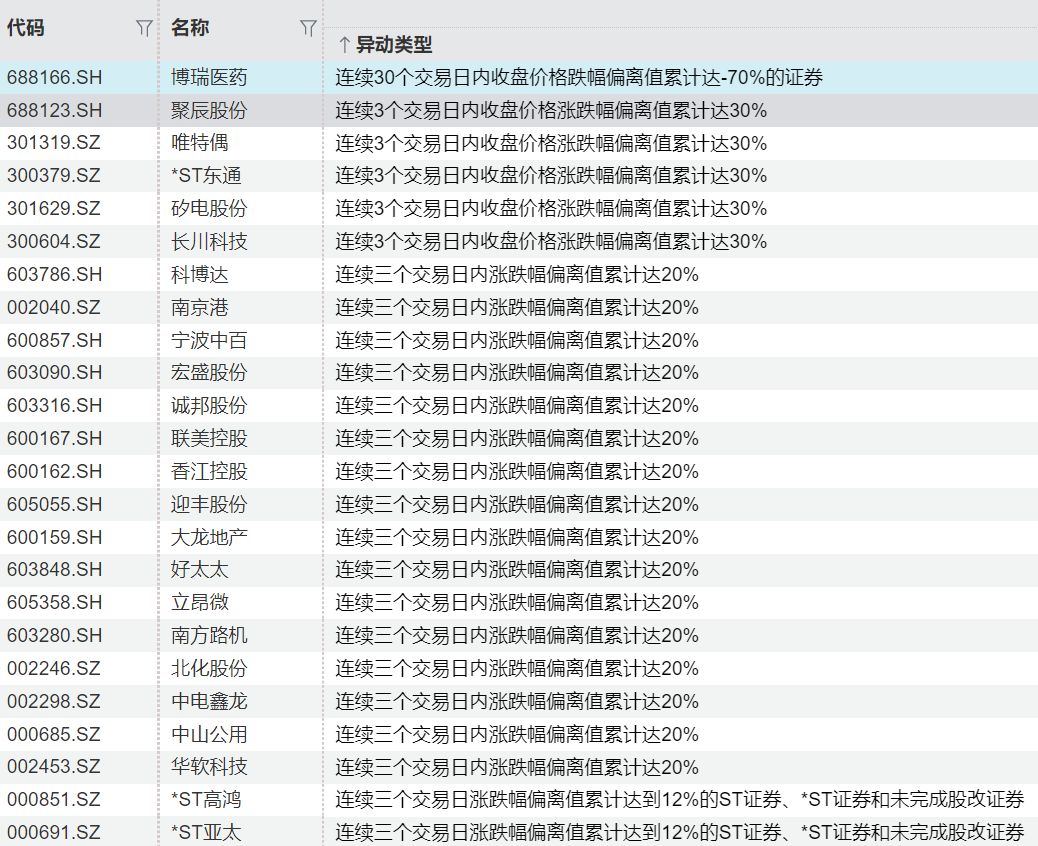Screen dimensions: 1038x846
Task: Select stock name 诚邦股份
Action: coord(209,406)
